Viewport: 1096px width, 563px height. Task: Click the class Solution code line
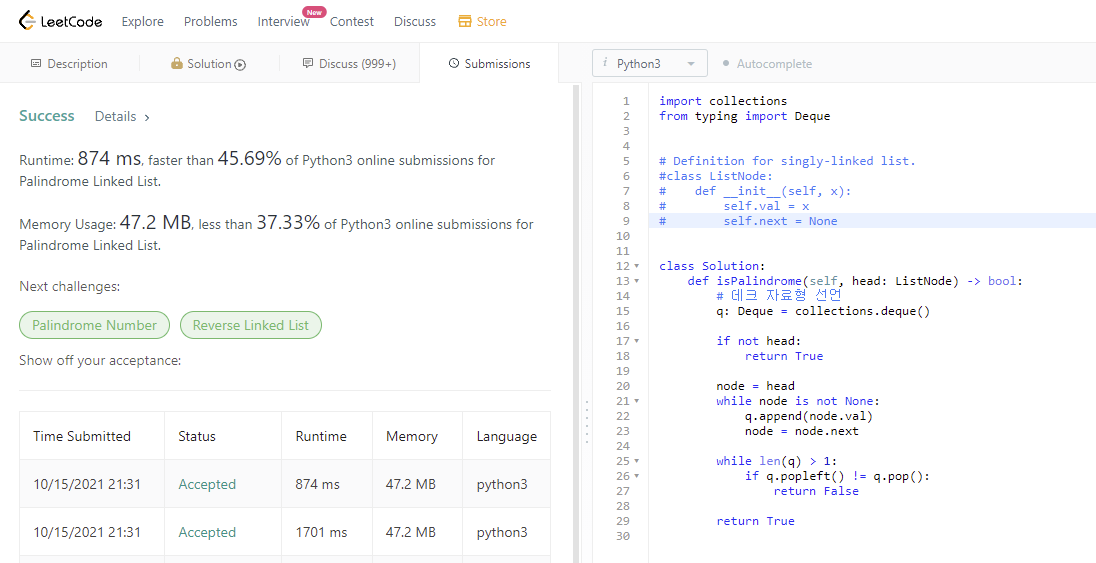pos(712,266)
